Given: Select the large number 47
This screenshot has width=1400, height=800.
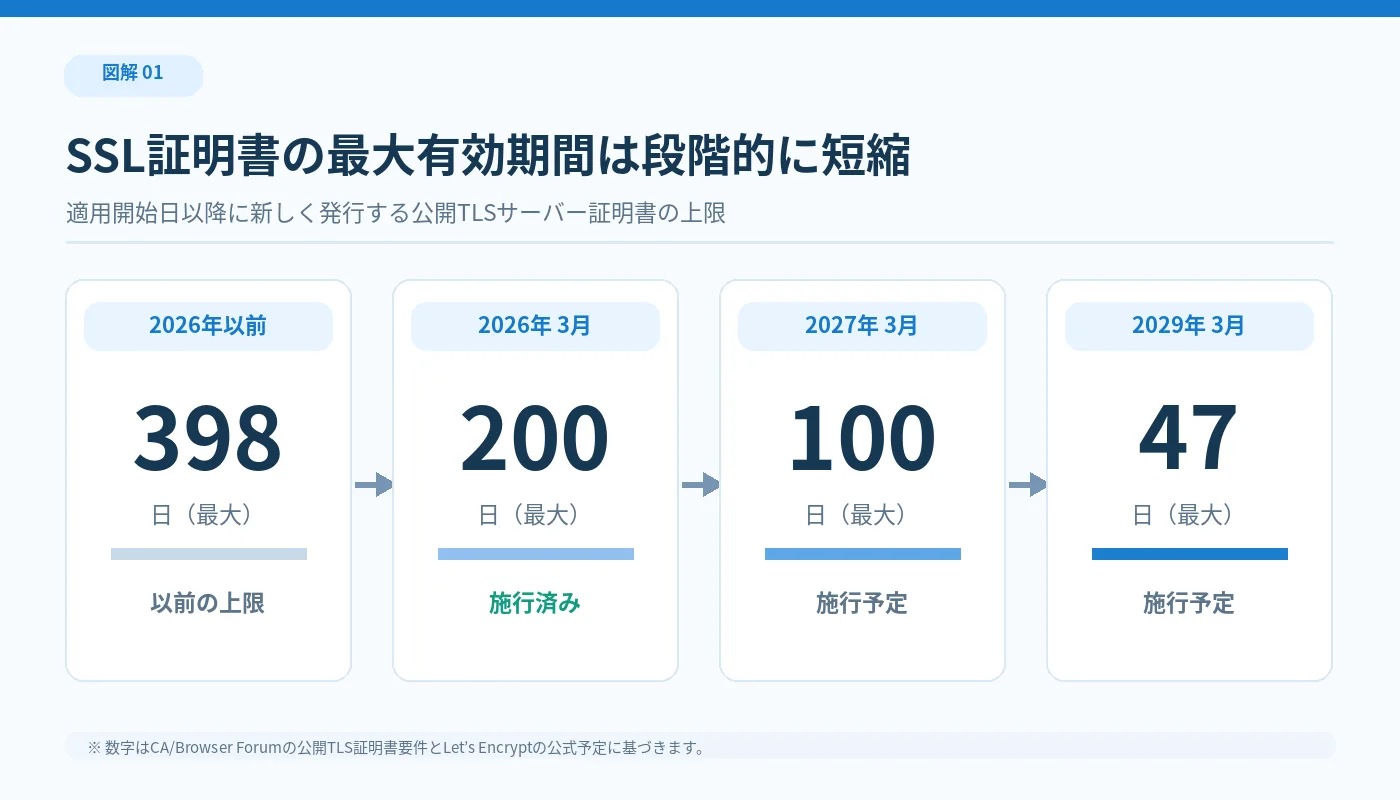Looking at the screenshot, I should point(1189,438).
